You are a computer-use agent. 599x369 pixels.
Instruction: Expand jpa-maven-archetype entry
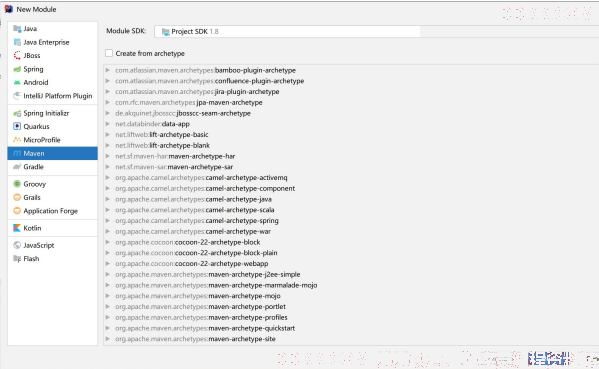pyautogui.click(x=108, y=102)
